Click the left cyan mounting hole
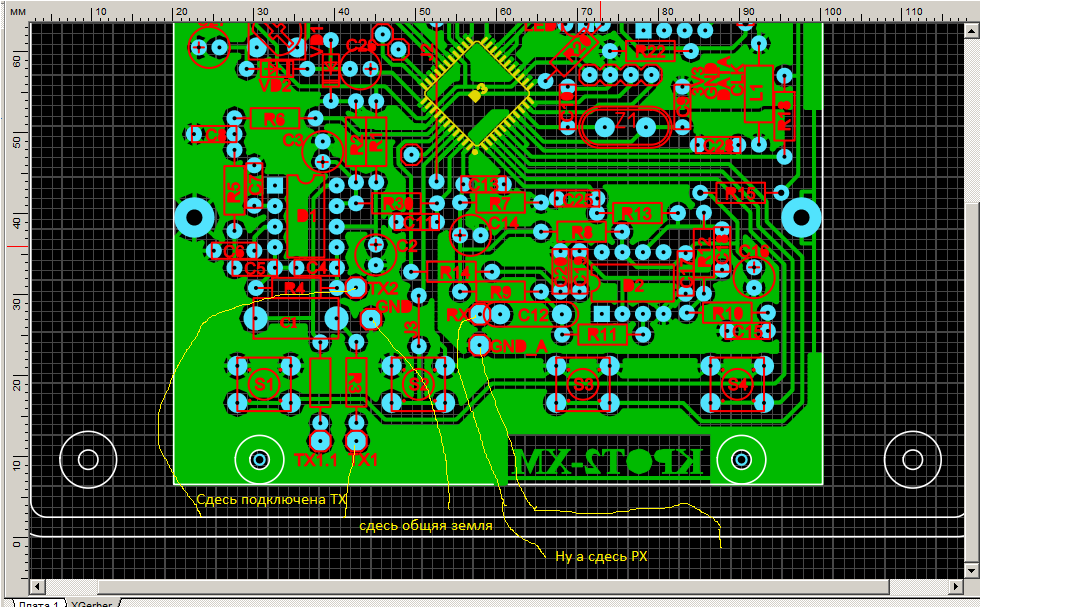The width and height of the screenshot is (1070, 607). click(194, 218)
